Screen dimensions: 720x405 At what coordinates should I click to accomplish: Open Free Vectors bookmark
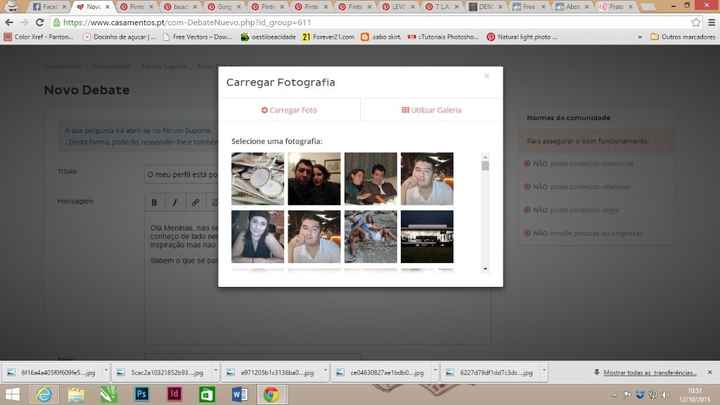[x=198, y=37]
